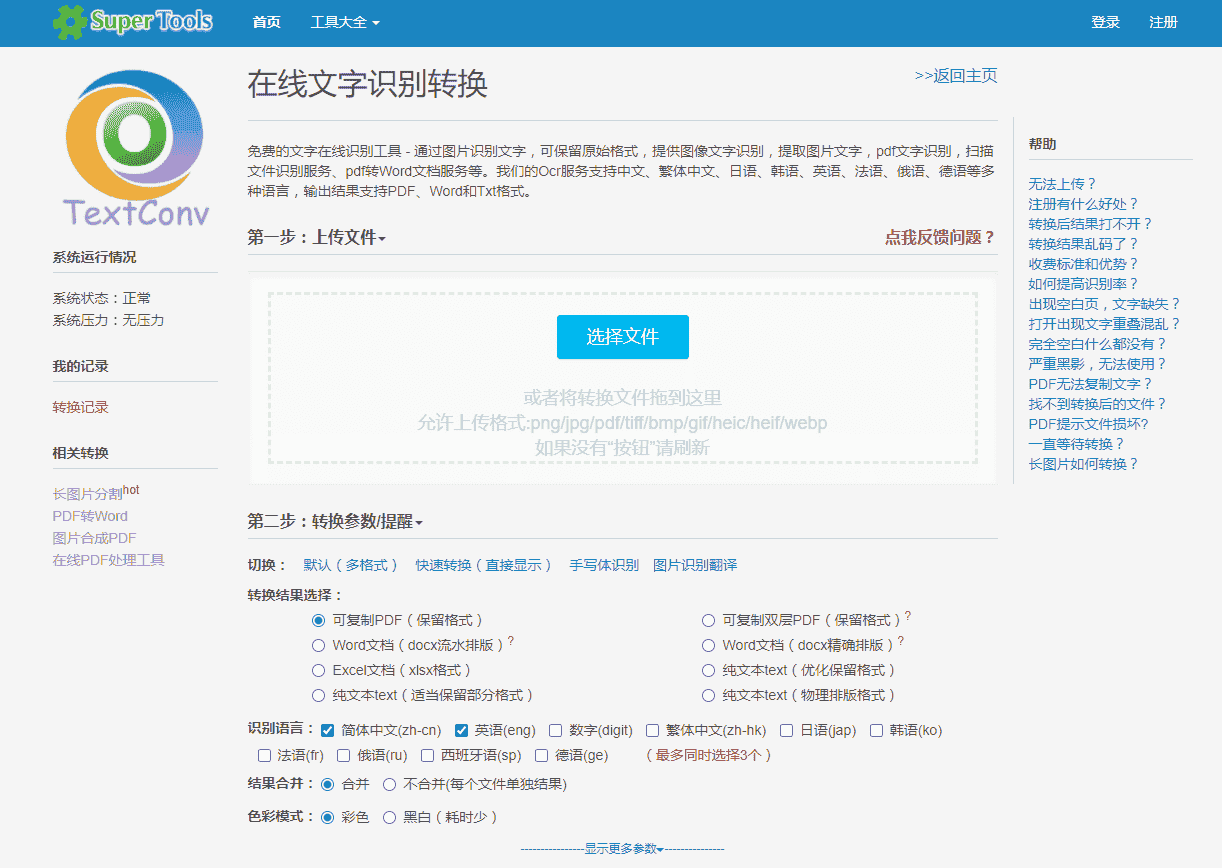The image size is (1222, 868).
Task: Click the TextConv logo image
Action: (136, 149)
